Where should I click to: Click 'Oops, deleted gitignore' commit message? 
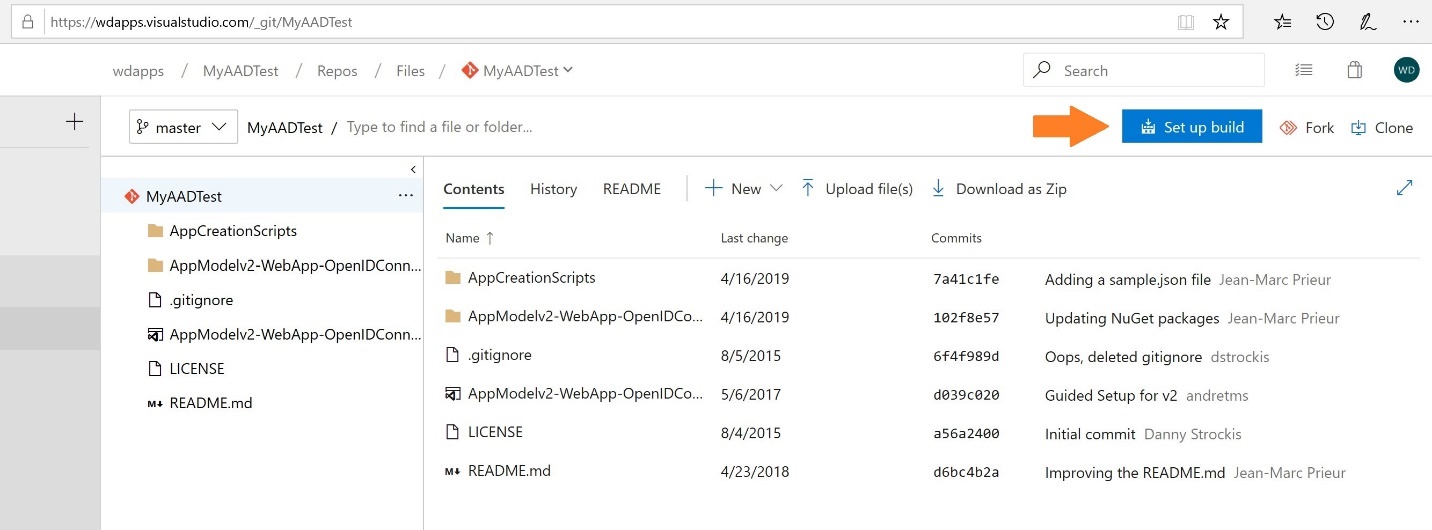(x=1122, y=356)
